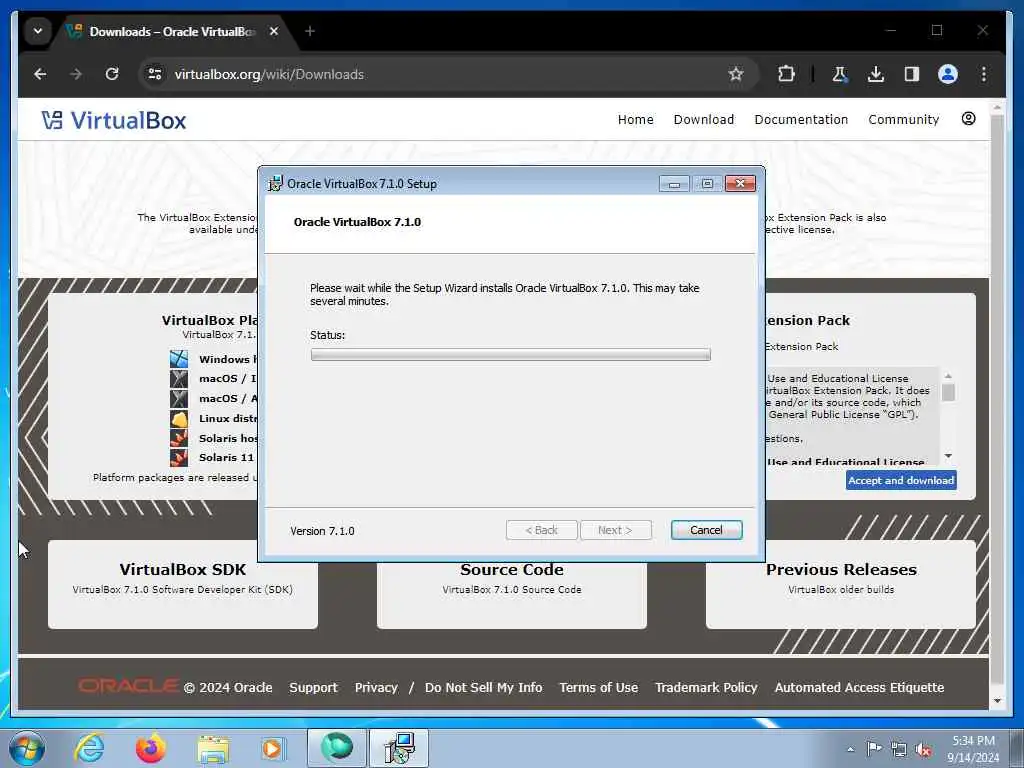Screen dimensions: 1024x768
Task: Open the Chrome Labs flask icon
Action: (840, 74)
